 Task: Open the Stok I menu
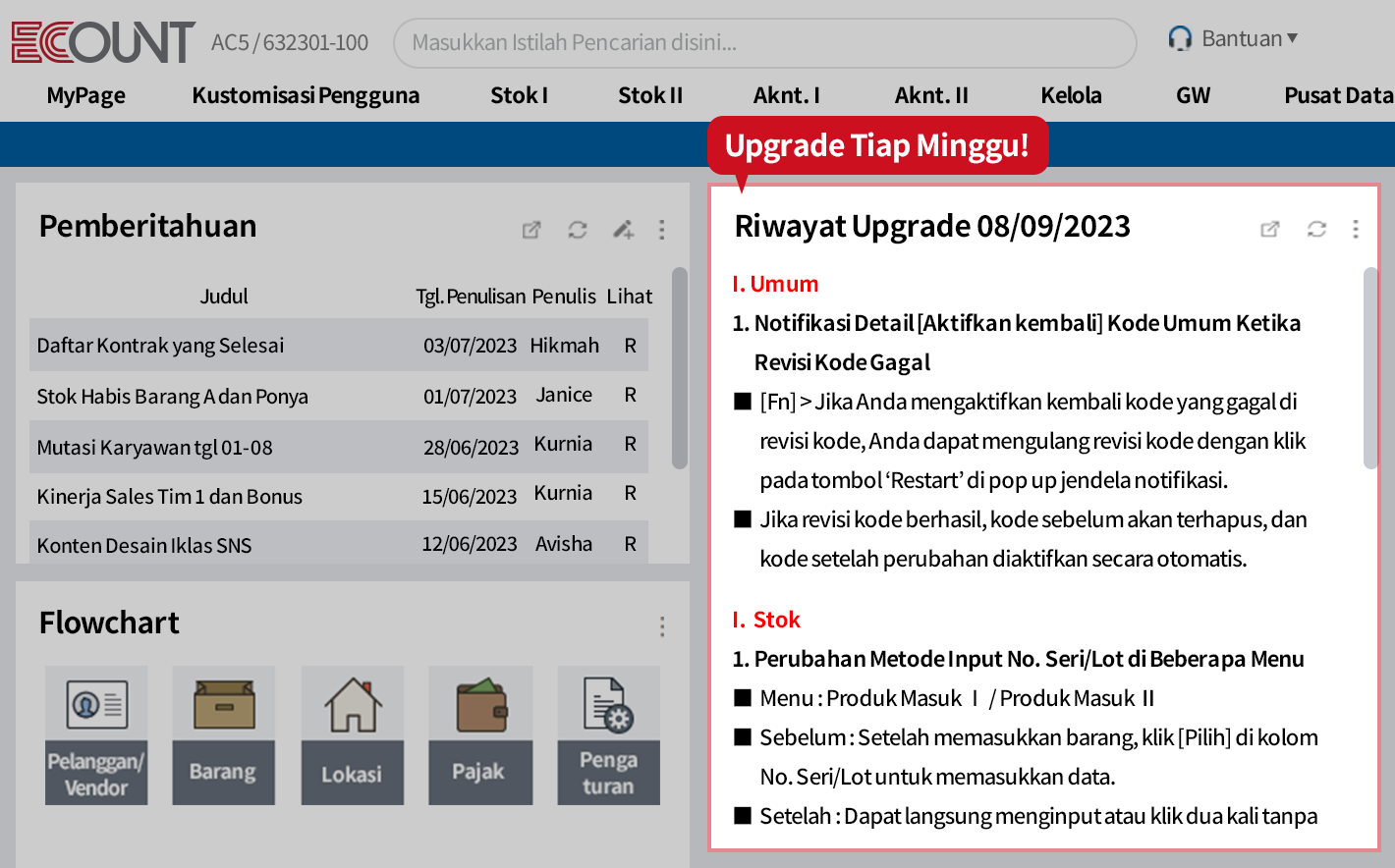(519, 95)
